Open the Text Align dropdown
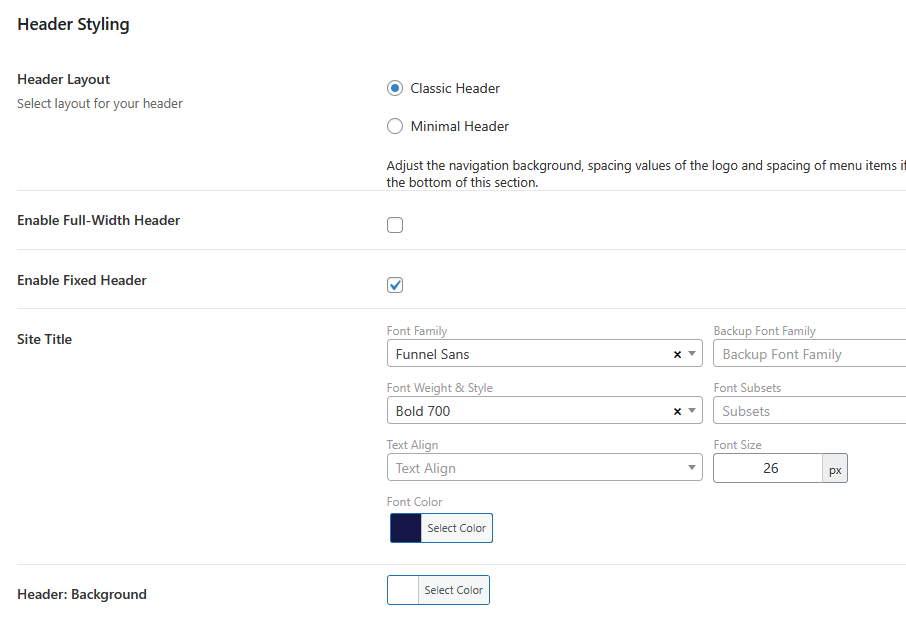The width and height of the screenshot is (906, 619). 544,468
